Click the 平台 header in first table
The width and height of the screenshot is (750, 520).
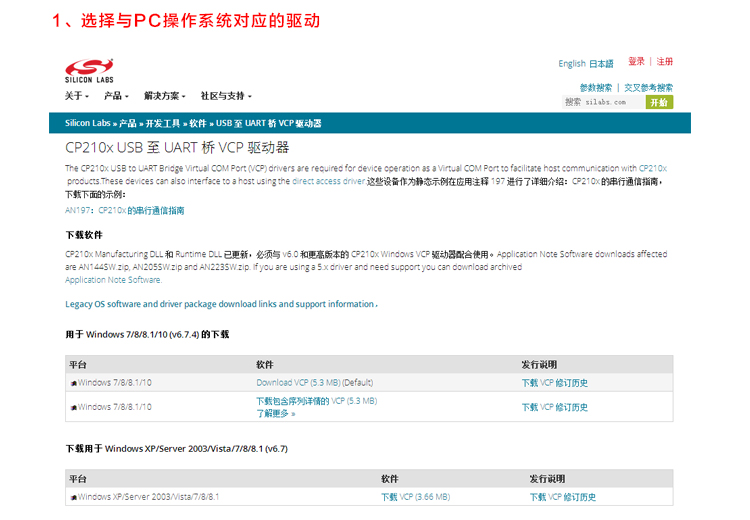(x=77, y=365)
